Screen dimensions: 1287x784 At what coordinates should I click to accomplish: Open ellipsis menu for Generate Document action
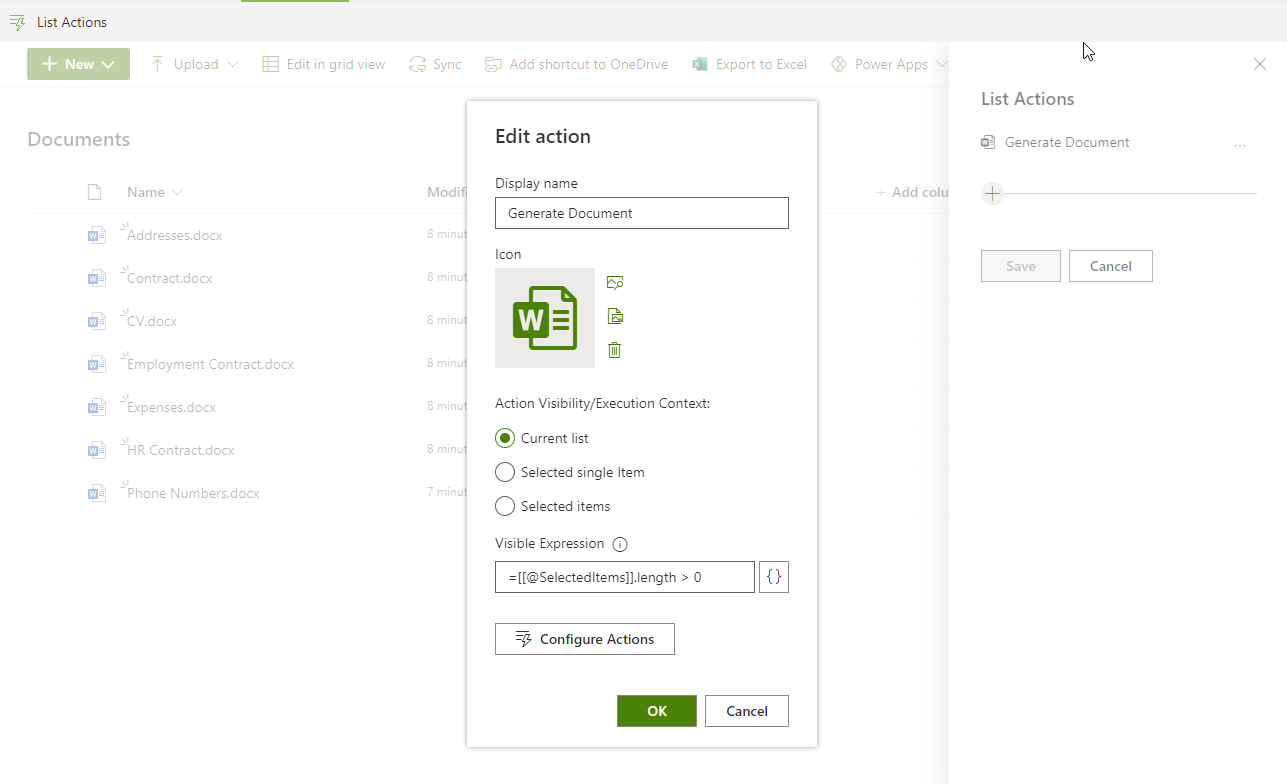click(x=1240, y=144)
